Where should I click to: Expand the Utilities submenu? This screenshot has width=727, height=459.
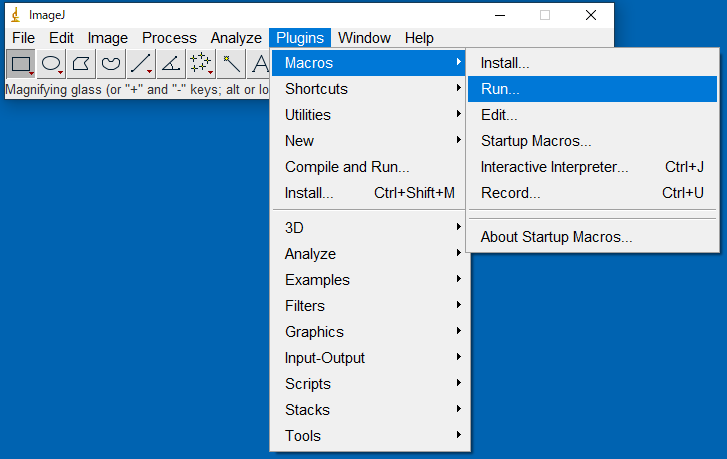coord(370,115)
